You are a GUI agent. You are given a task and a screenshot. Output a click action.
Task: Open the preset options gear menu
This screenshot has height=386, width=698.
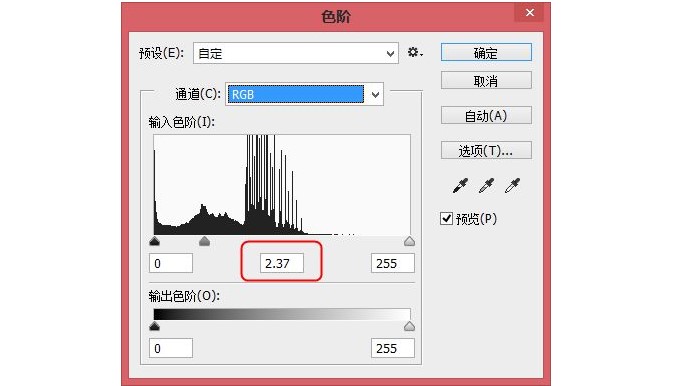tap(415, 53)
